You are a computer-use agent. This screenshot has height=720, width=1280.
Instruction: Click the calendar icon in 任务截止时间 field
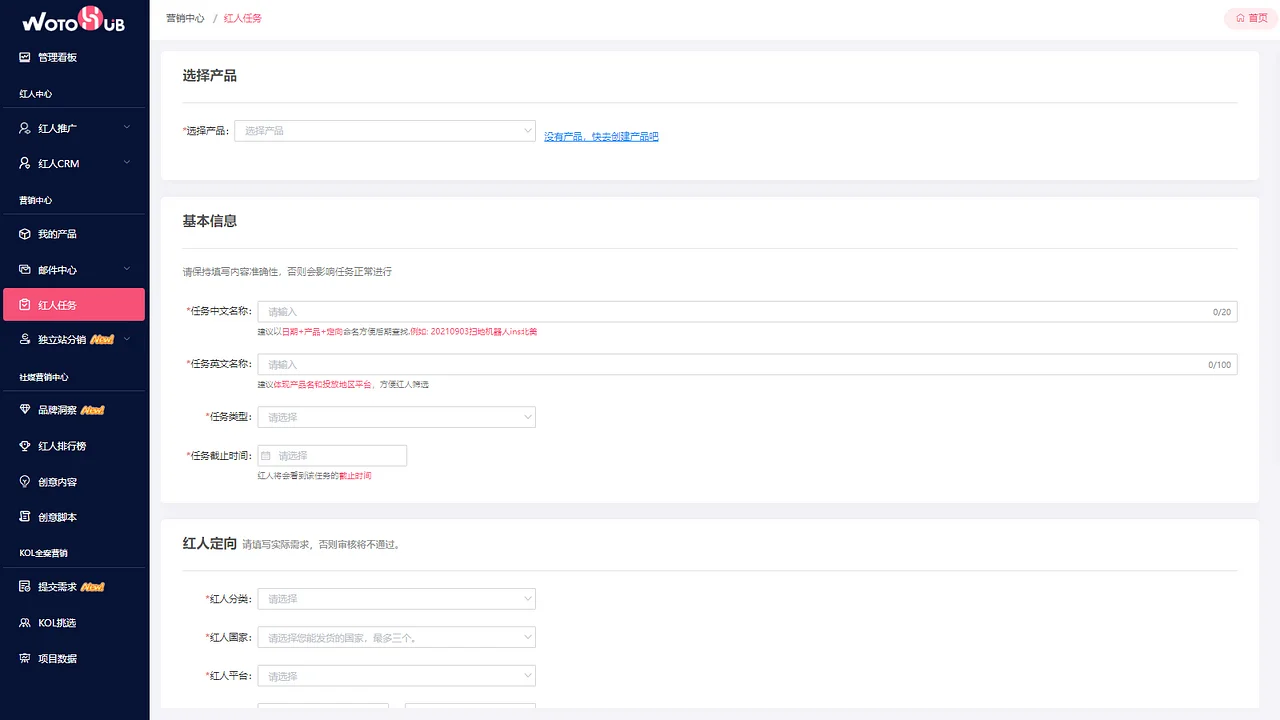pyautogui.click(x=268, y=455)
